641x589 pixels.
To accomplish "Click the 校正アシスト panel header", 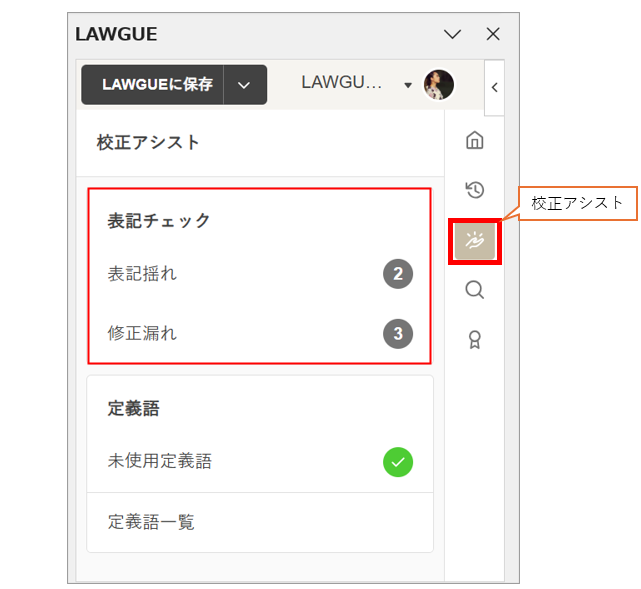I will [x=149, y=142].
